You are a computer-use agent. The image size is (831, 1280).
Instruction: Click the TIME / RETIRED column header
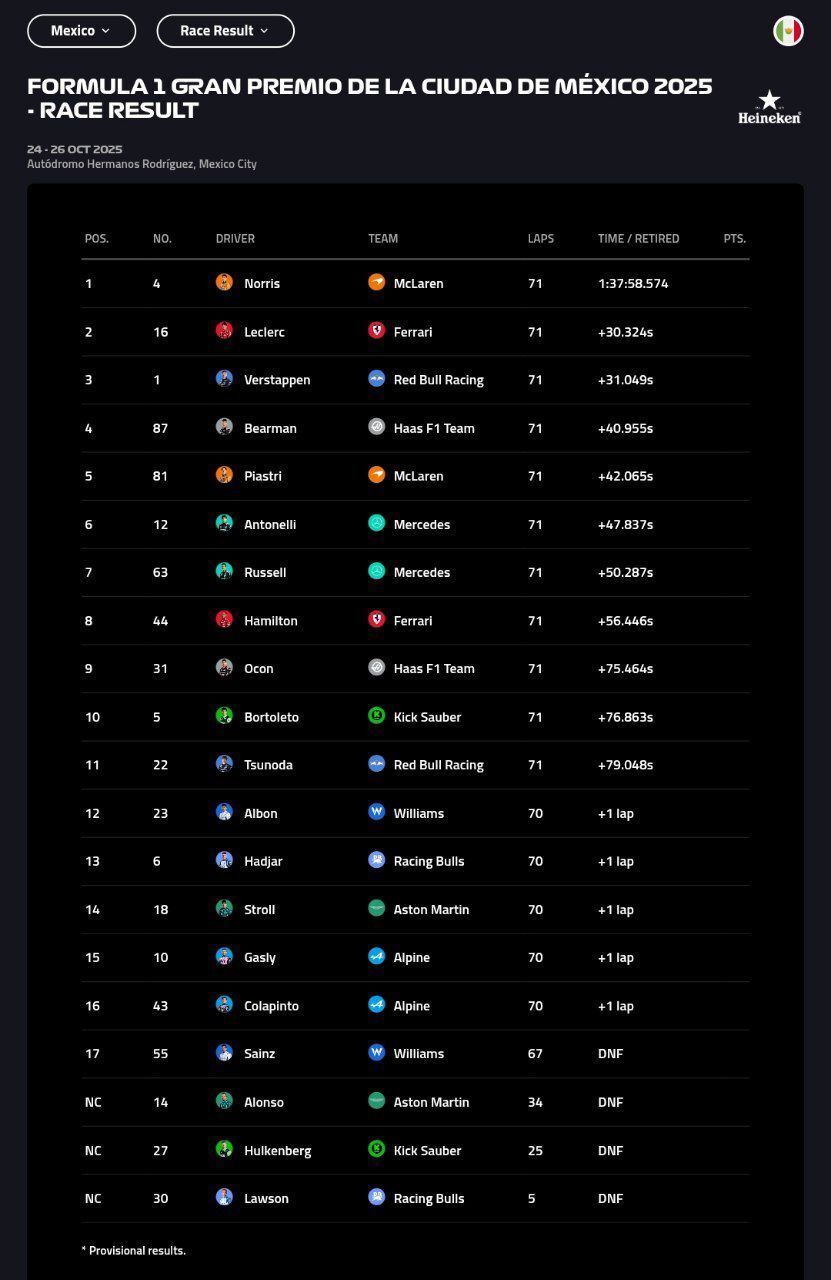[x=638, y=239]
